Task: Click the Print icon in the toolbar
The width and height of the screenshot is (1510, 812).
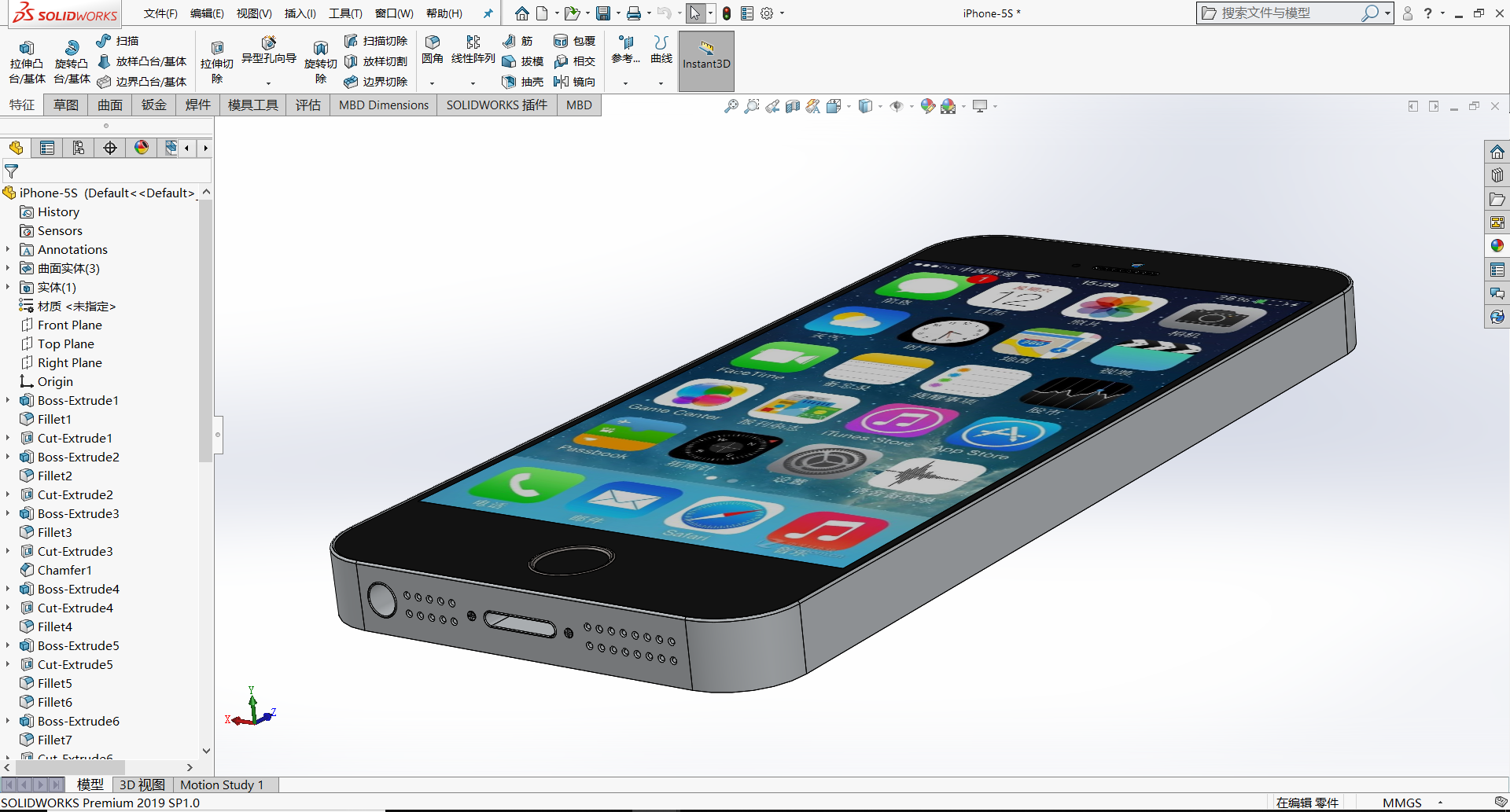Action: (x=633, y=13)
